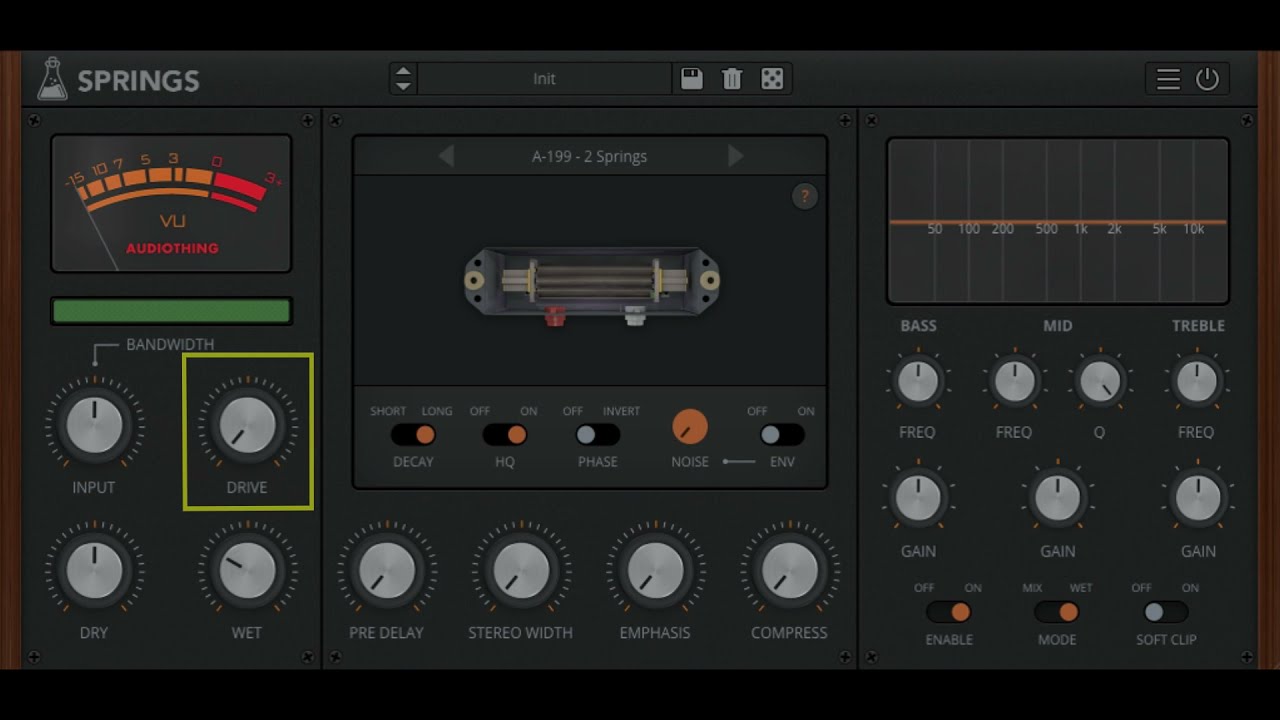Toggle the EQ ENABLE switch
This screenshot has width=1280, height=720.
(949, 612)
